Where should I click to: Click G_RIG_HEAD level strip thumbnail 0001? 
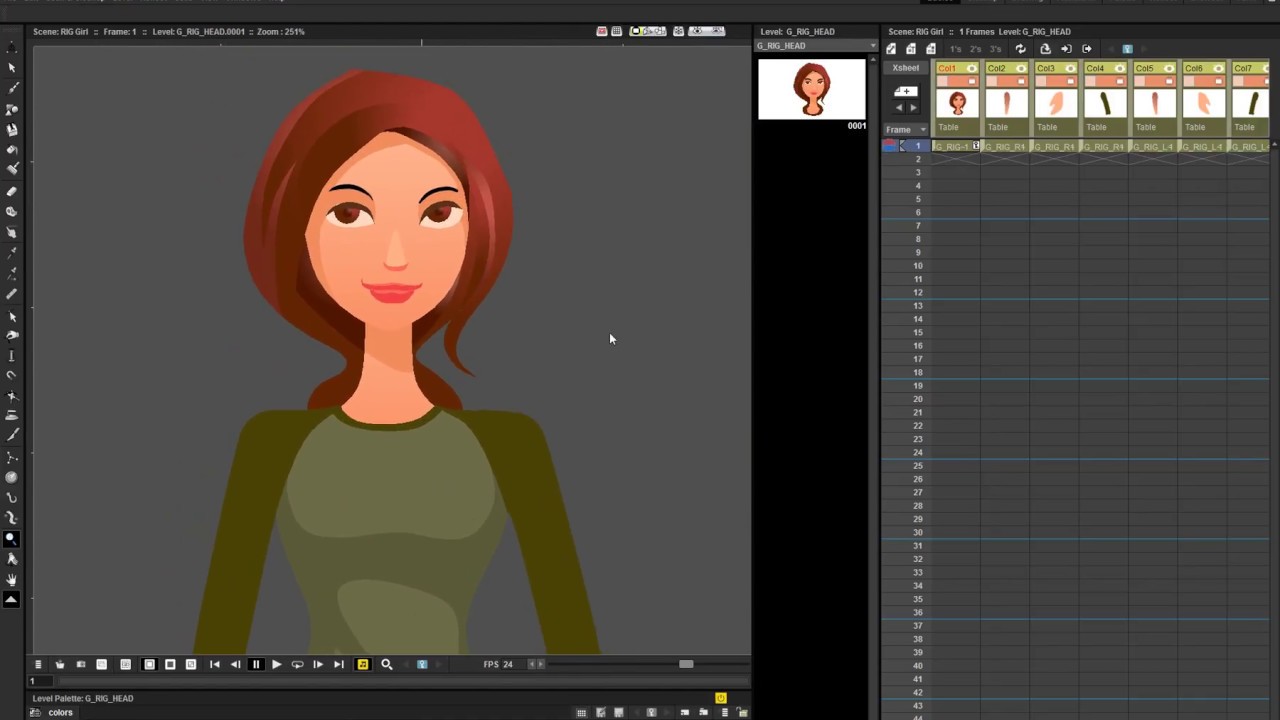(812, 90)
